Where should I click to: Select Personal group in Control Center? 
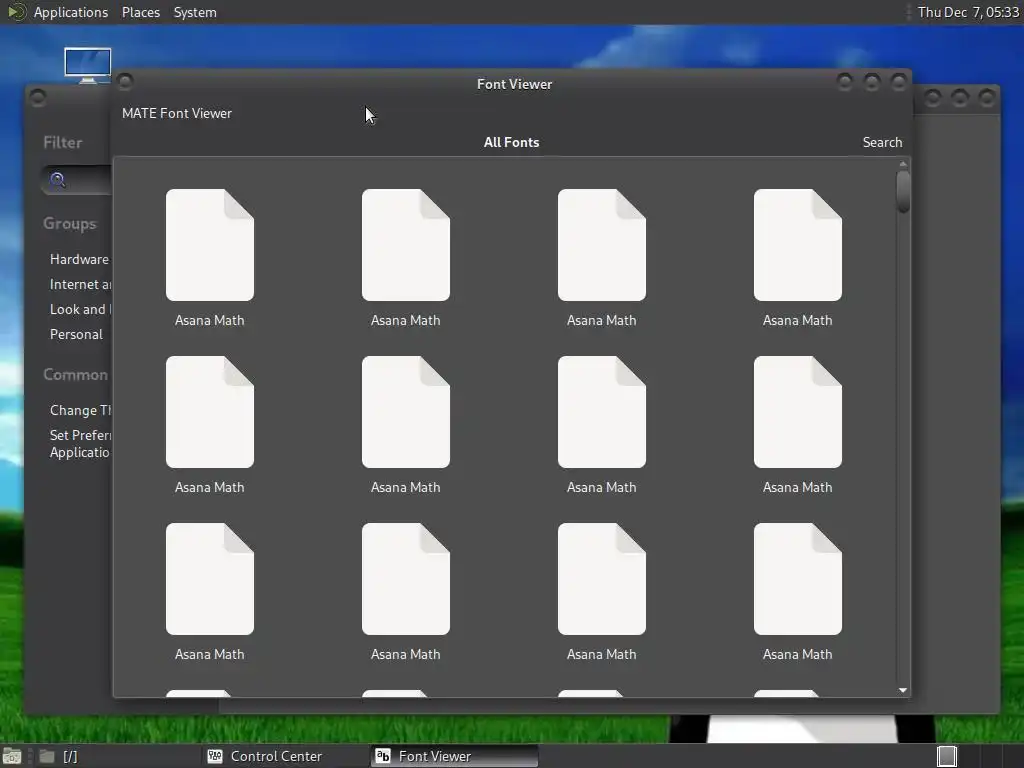76,334
